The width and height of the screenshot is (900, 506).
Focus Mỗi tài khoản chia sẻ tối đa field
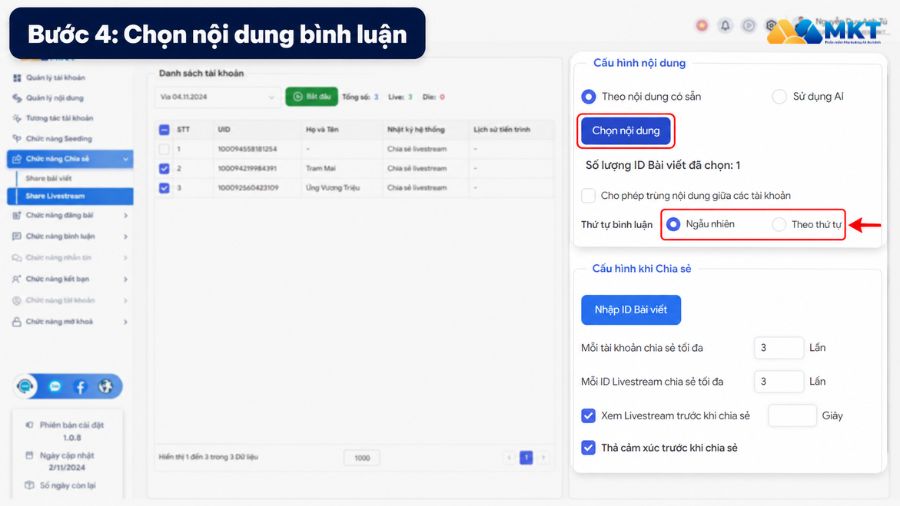[x=779, y=348]
